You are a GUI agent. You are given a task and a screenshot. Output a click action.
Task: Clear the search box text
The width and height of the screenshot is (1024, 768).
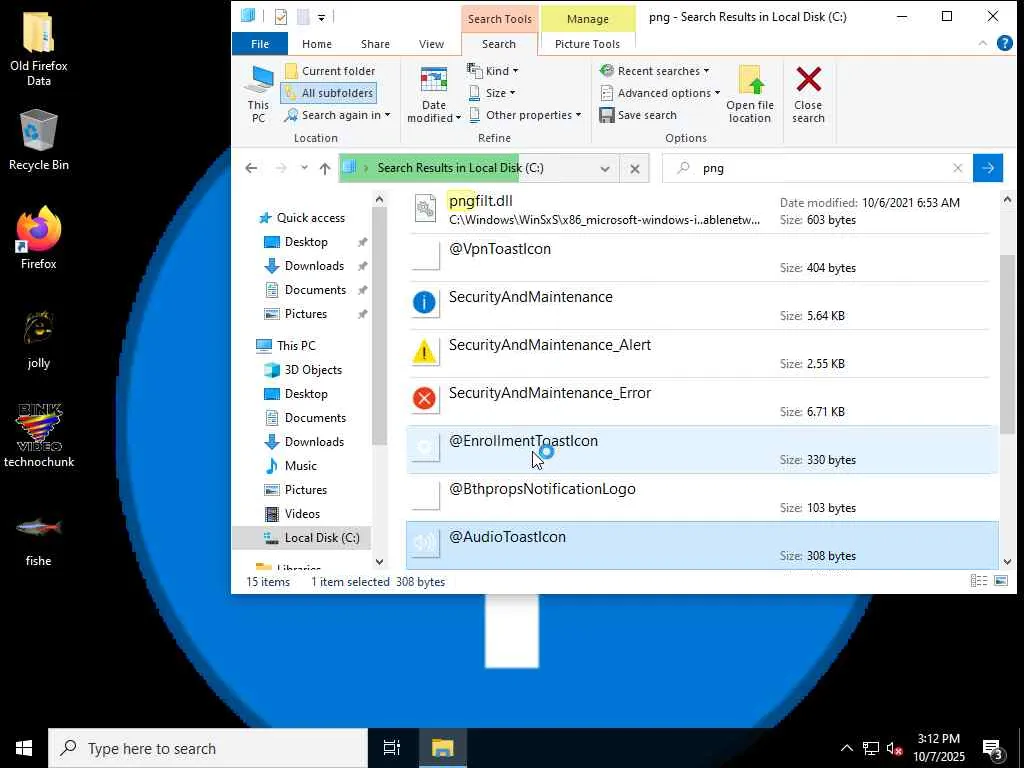957,168
